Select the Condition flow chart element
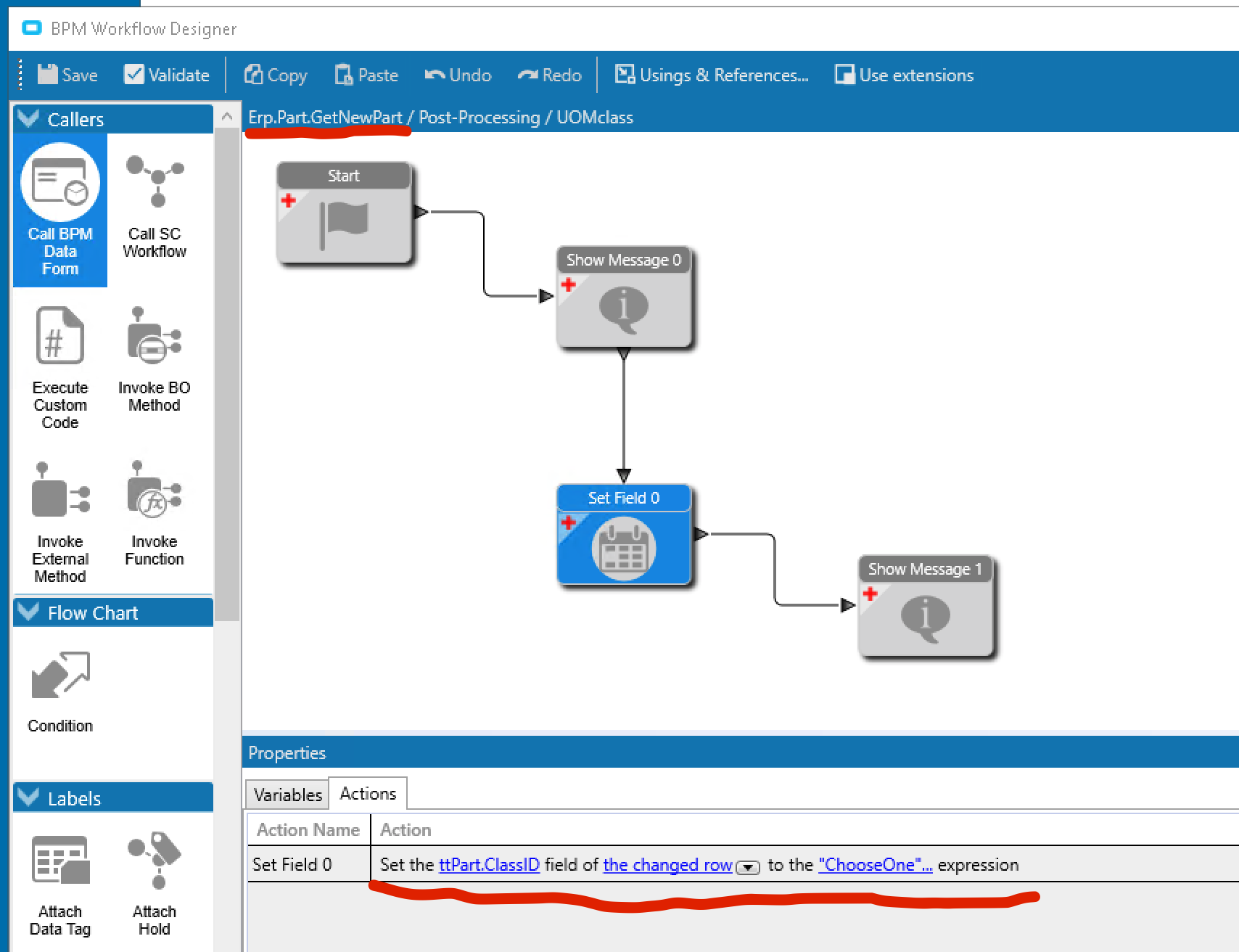 (60, 689)
